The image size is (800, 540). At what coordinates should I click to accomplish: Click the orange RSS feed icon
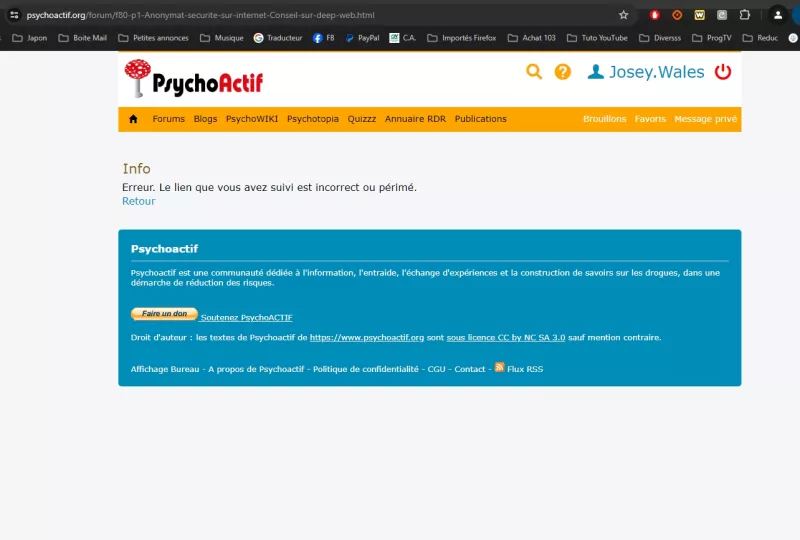[x=500, y=368]
